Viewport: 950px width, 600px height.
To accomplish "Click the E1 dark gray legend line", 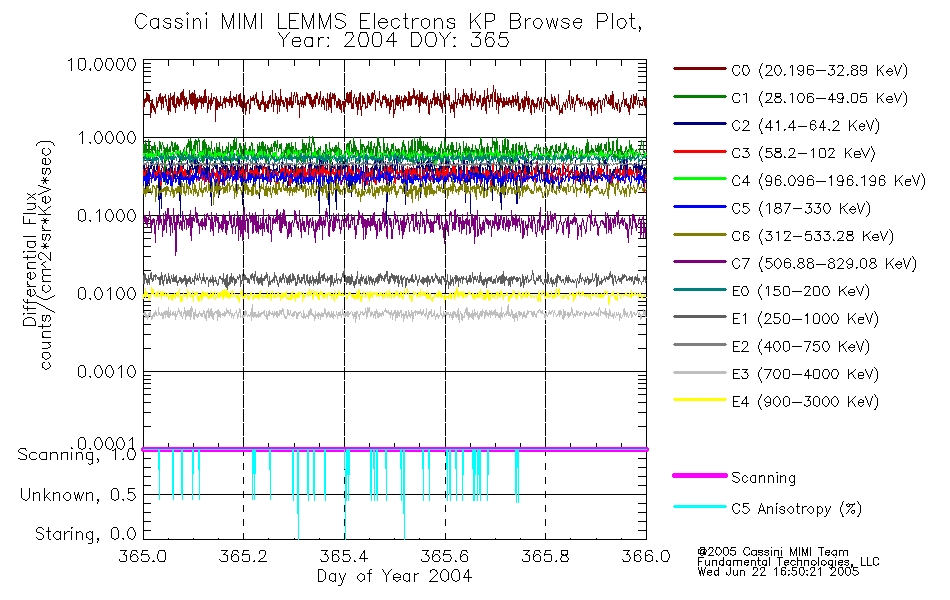I will click(x=699, y=317).
